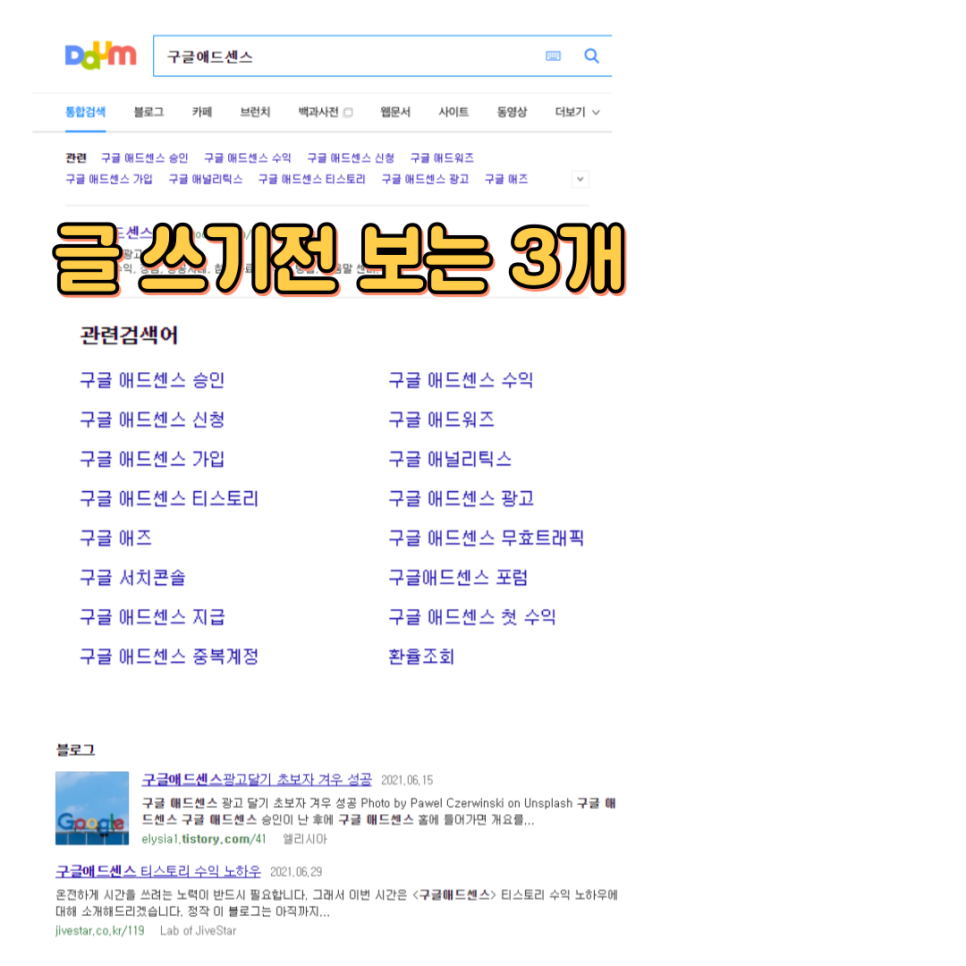Click the 블로그 section heading
The width and height of the screenshot is (966, 966).
point(75,750)
